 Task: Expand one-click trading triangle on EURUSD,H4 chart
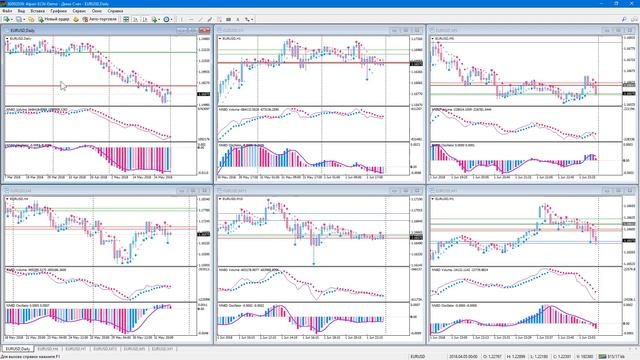click(7, 199)
